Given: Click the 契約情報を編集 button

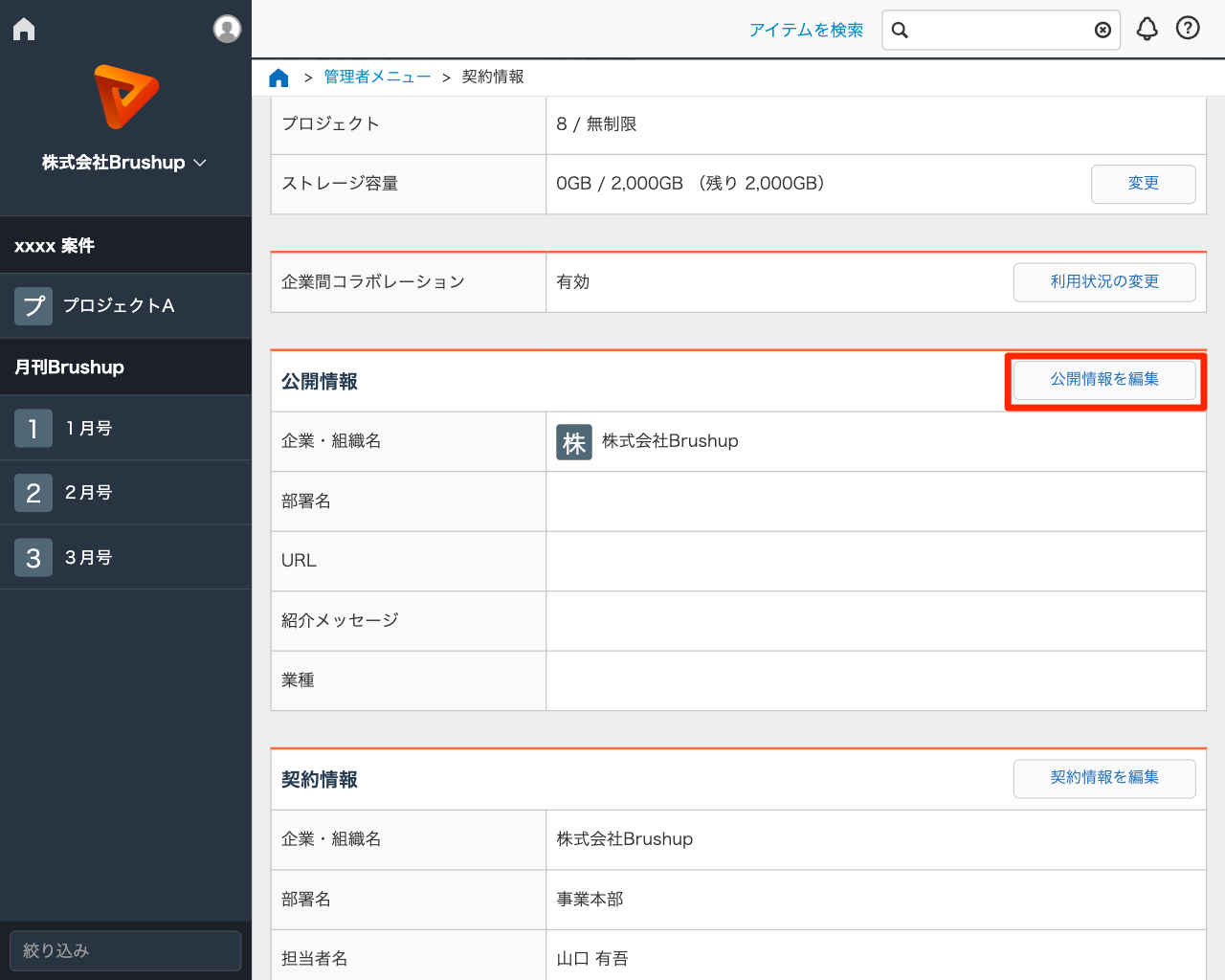Looking at the screenshot, I should pyautogui.click(x=1104, y=778).
